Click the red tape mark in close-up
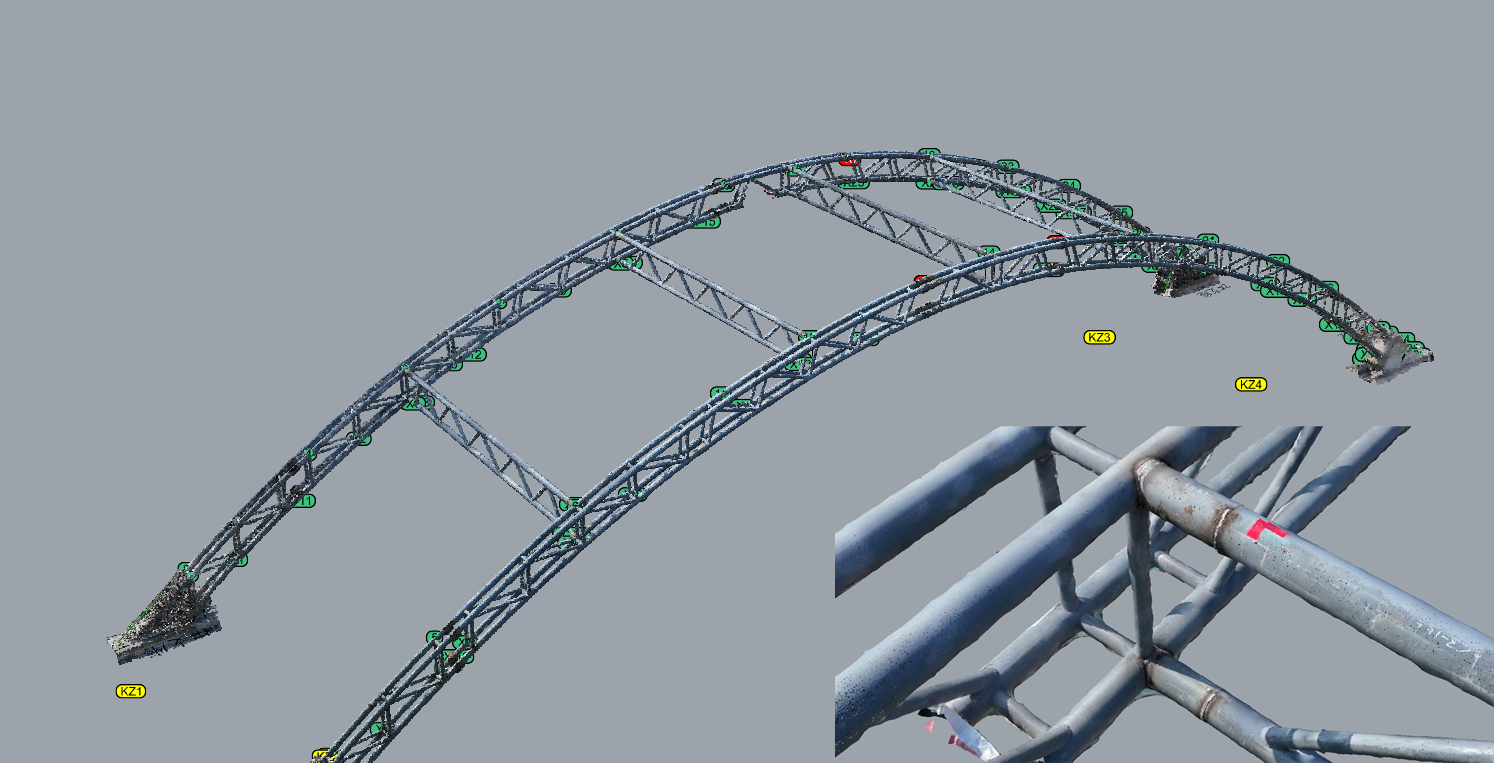 [1265, 528]
